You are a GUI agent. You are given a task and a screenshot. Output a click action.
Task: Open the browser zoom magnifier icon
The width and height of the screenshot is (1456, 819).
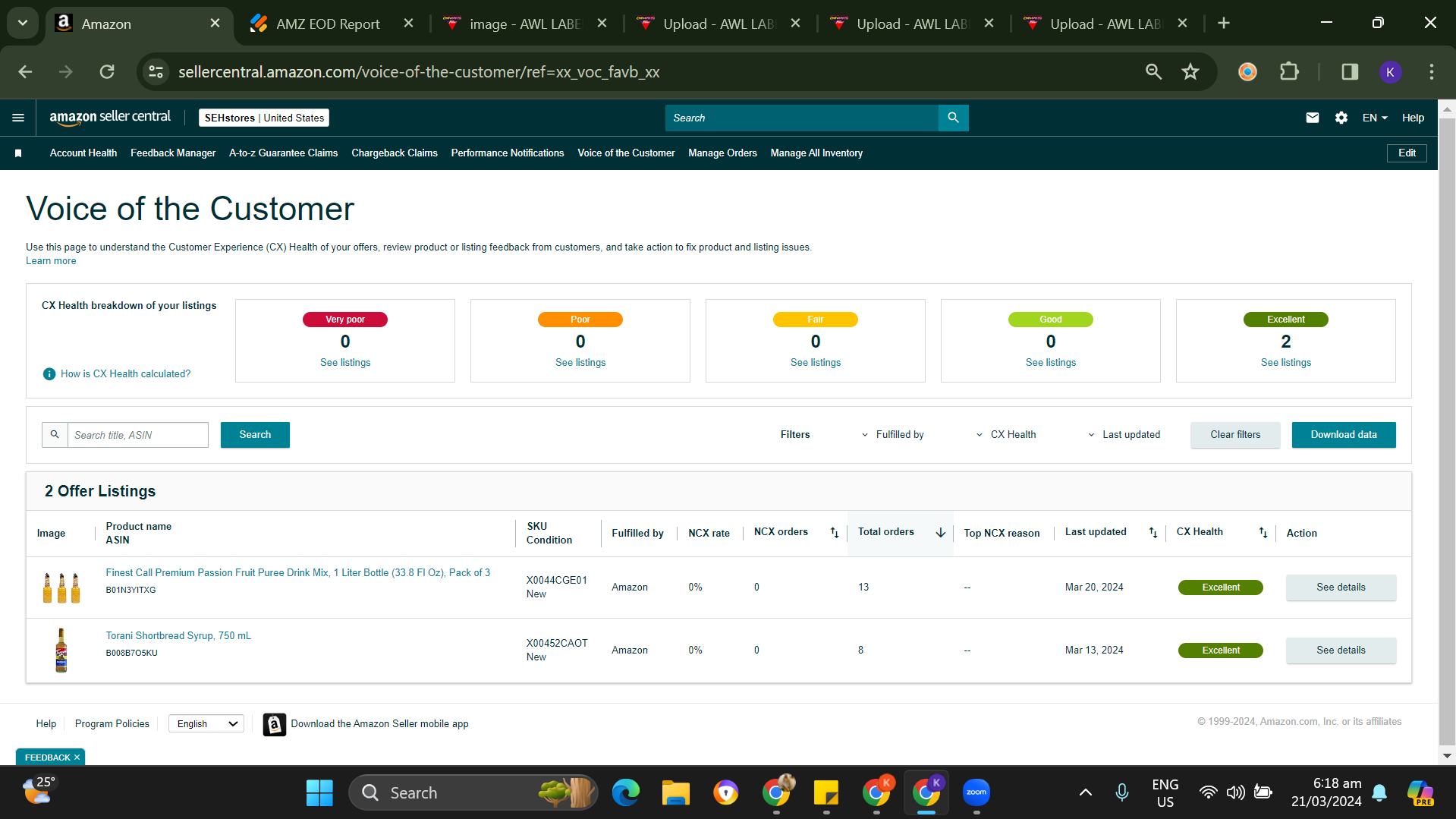[1153, 72]
